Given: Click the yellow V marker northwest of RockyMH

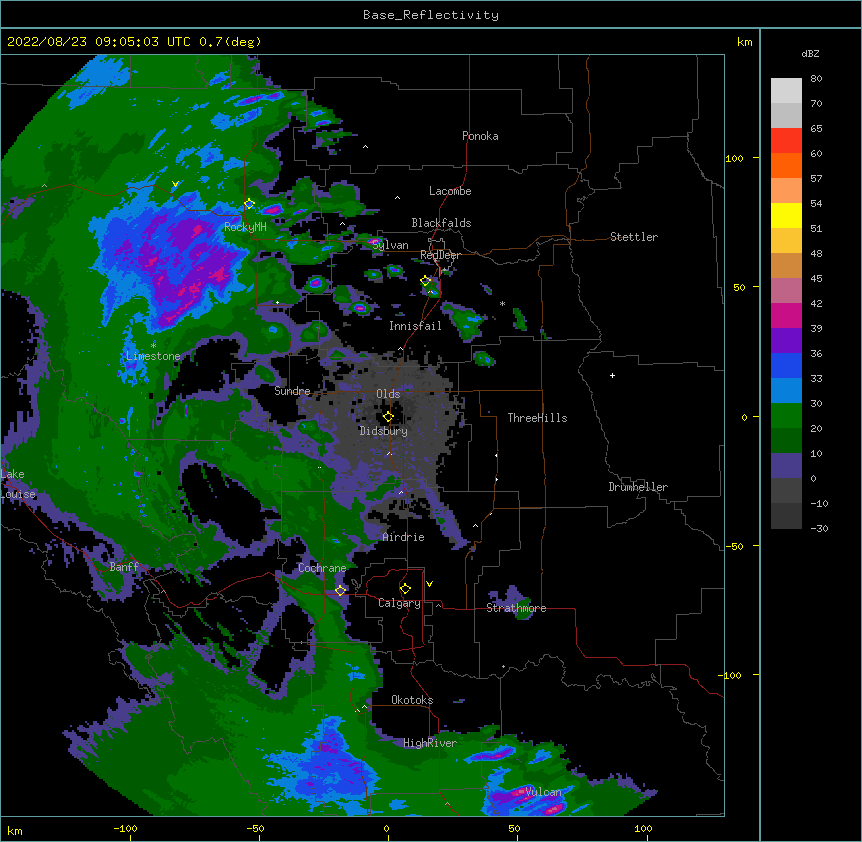Looking at the screenshot, I should click(175, 184).
